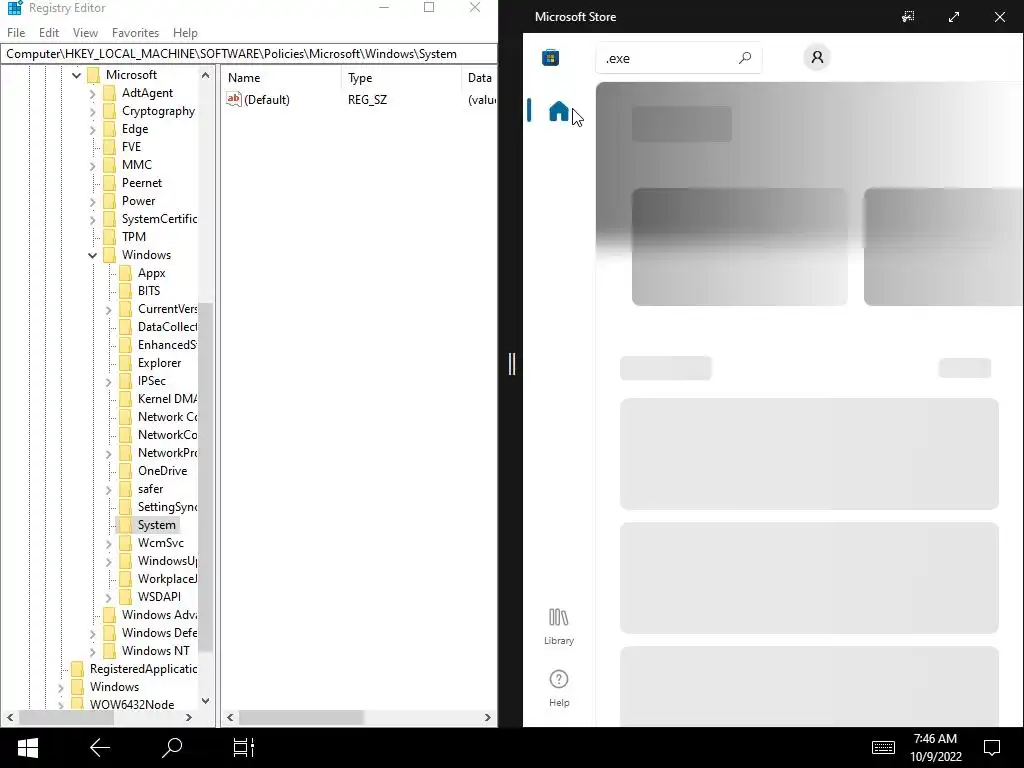Open taskbar Search magnifier
This screenshot has width=1024, height=768.
coord(172,748)
